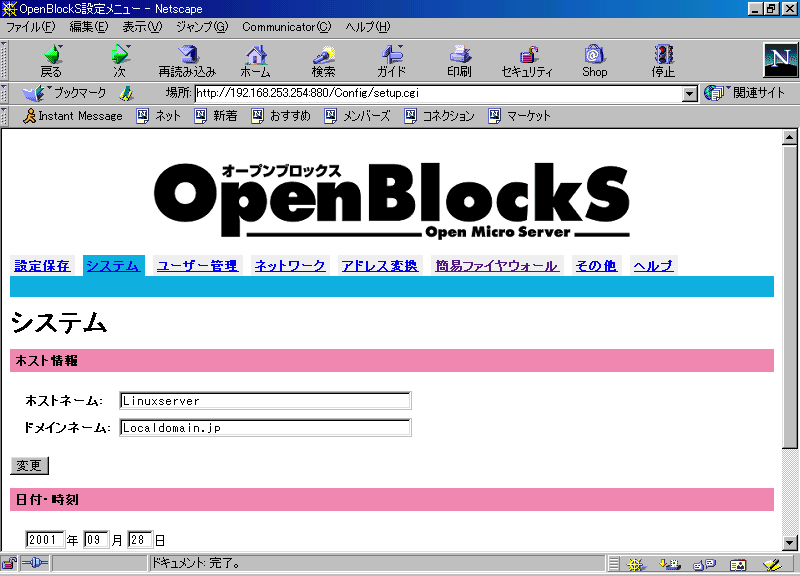Viewport: 800px width, 576px height.
Task: Click the component bar grip handle
Action: click(614, 564)
